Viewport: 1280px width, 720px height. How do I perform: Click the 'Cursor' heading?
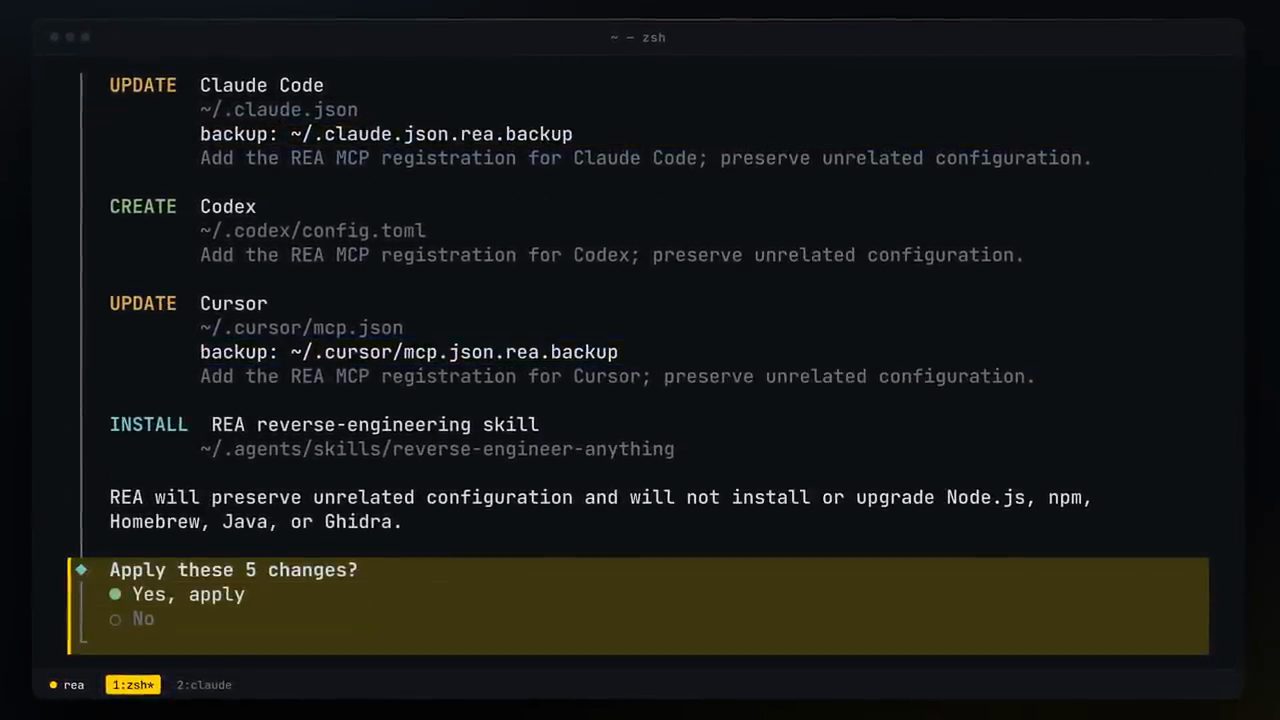point(234,304)
